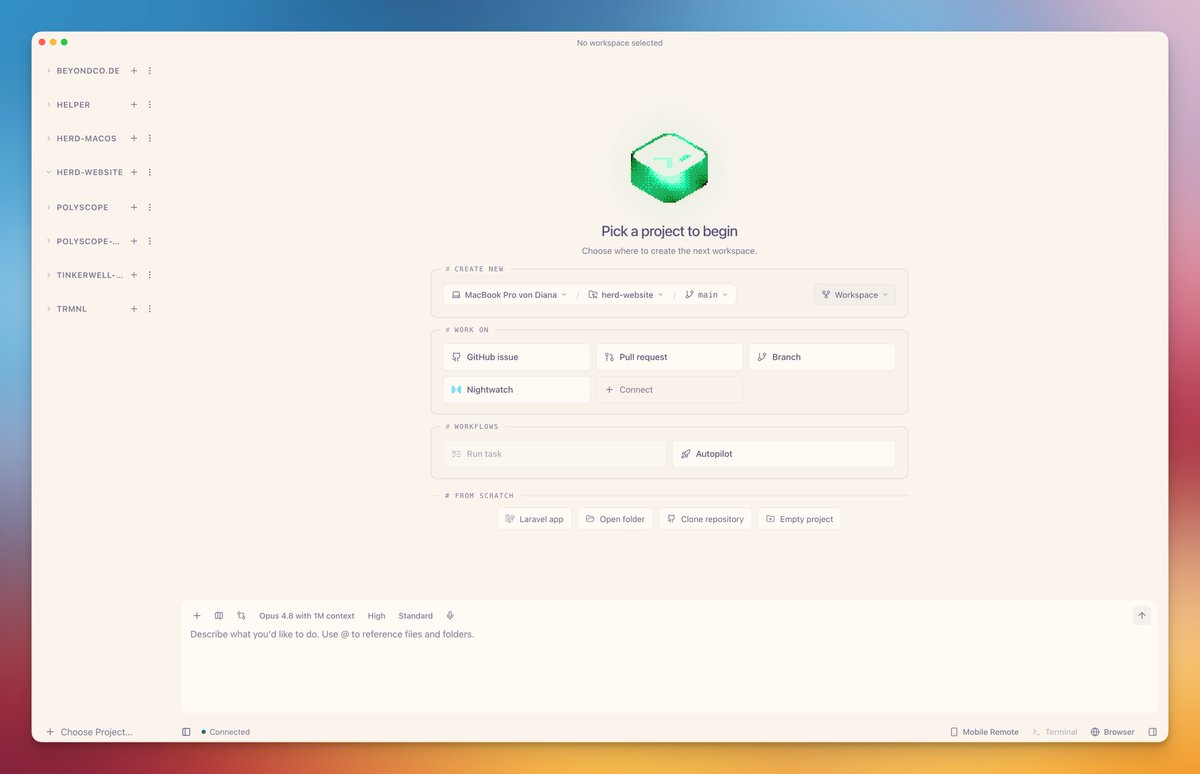
Task: Click the 'No workspace selected' title
Action: tap(620, 43)
